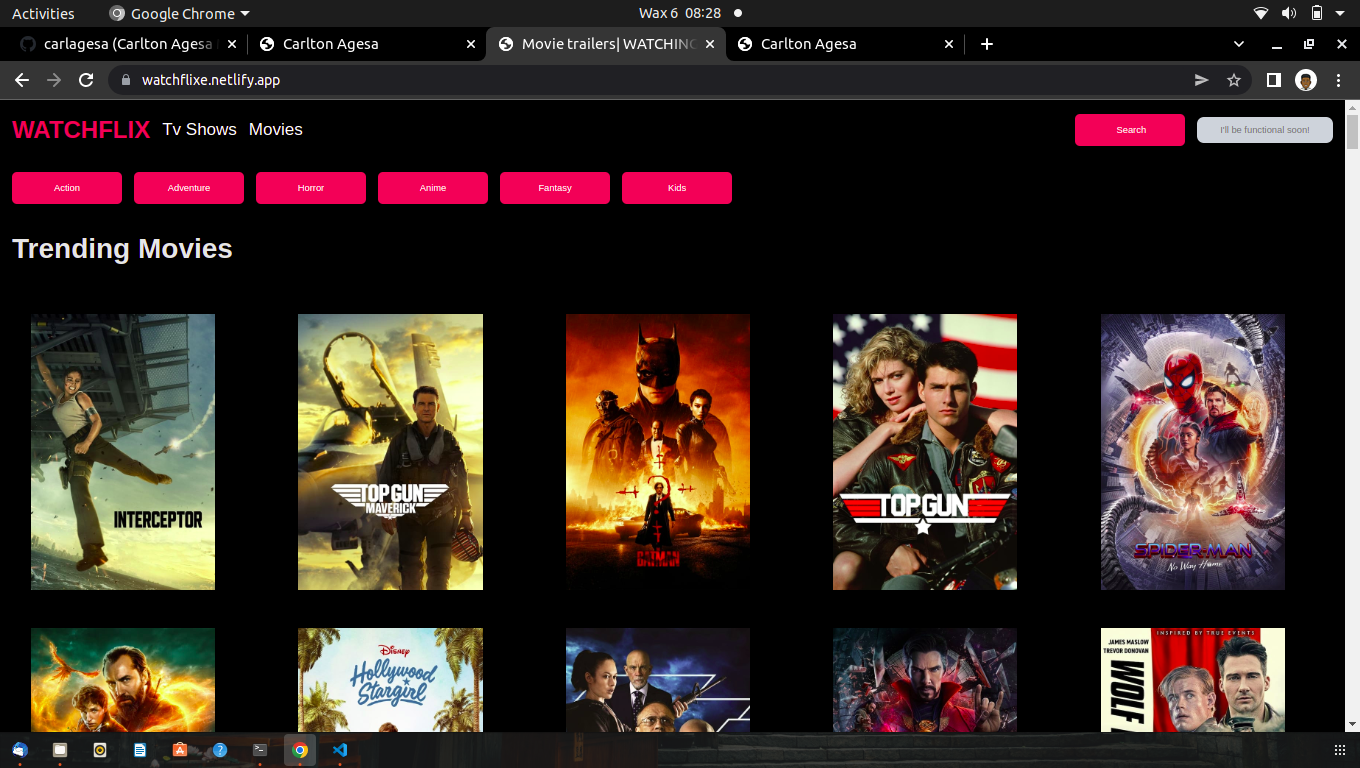Filter by the Kids genre
Image resolution: width=1360 pixels, height=768 pixels.
[x=677, y=188]
